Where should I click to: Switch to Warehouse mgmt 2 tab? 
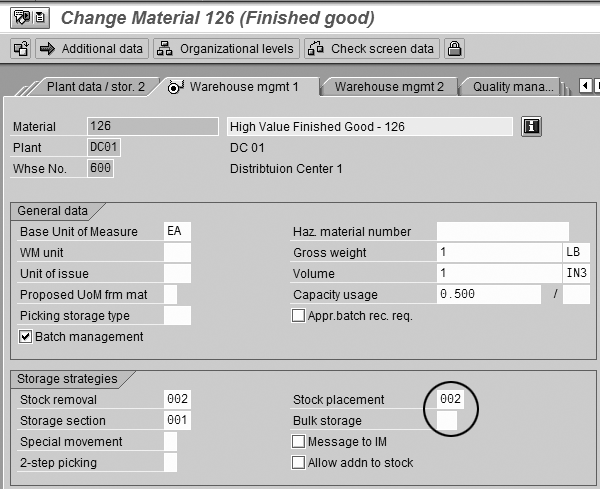389,86
